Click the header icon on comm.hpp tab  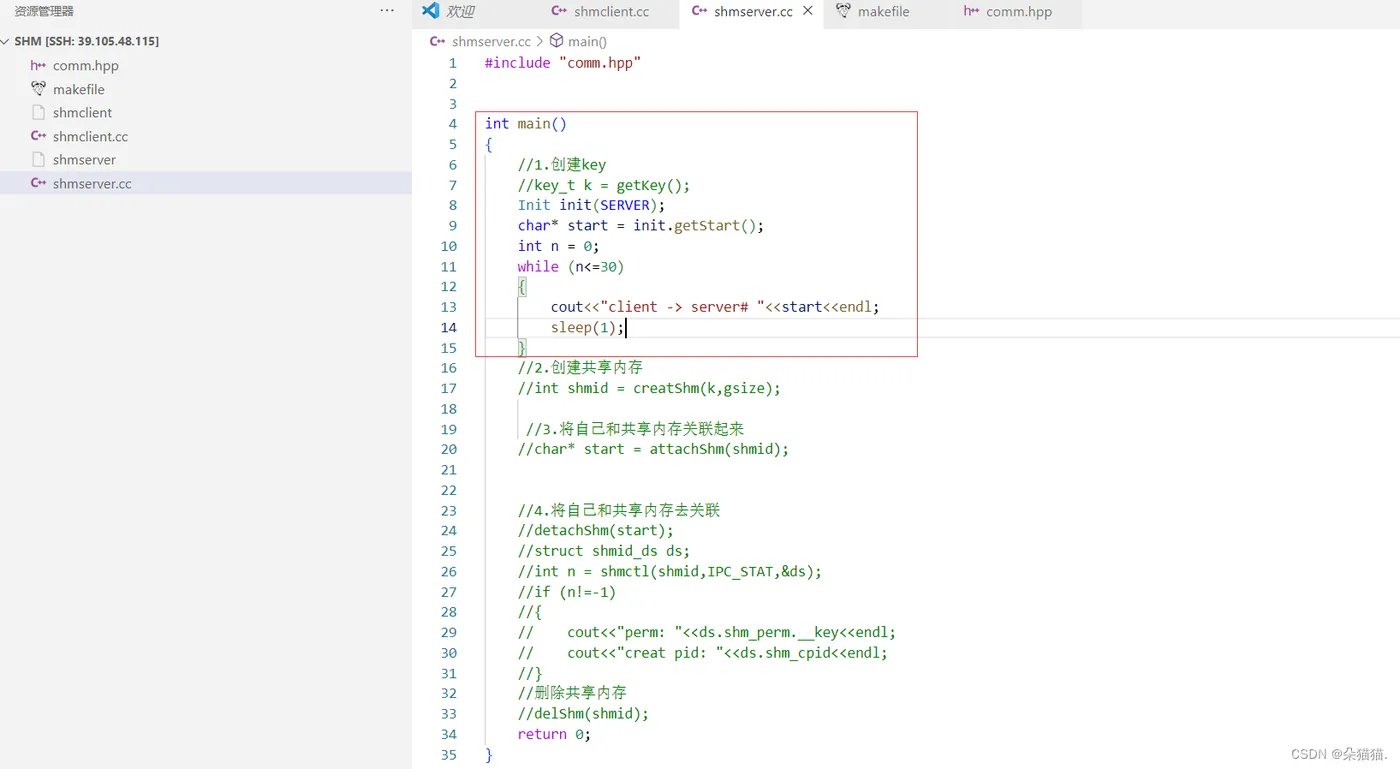(x=971, y=12)
